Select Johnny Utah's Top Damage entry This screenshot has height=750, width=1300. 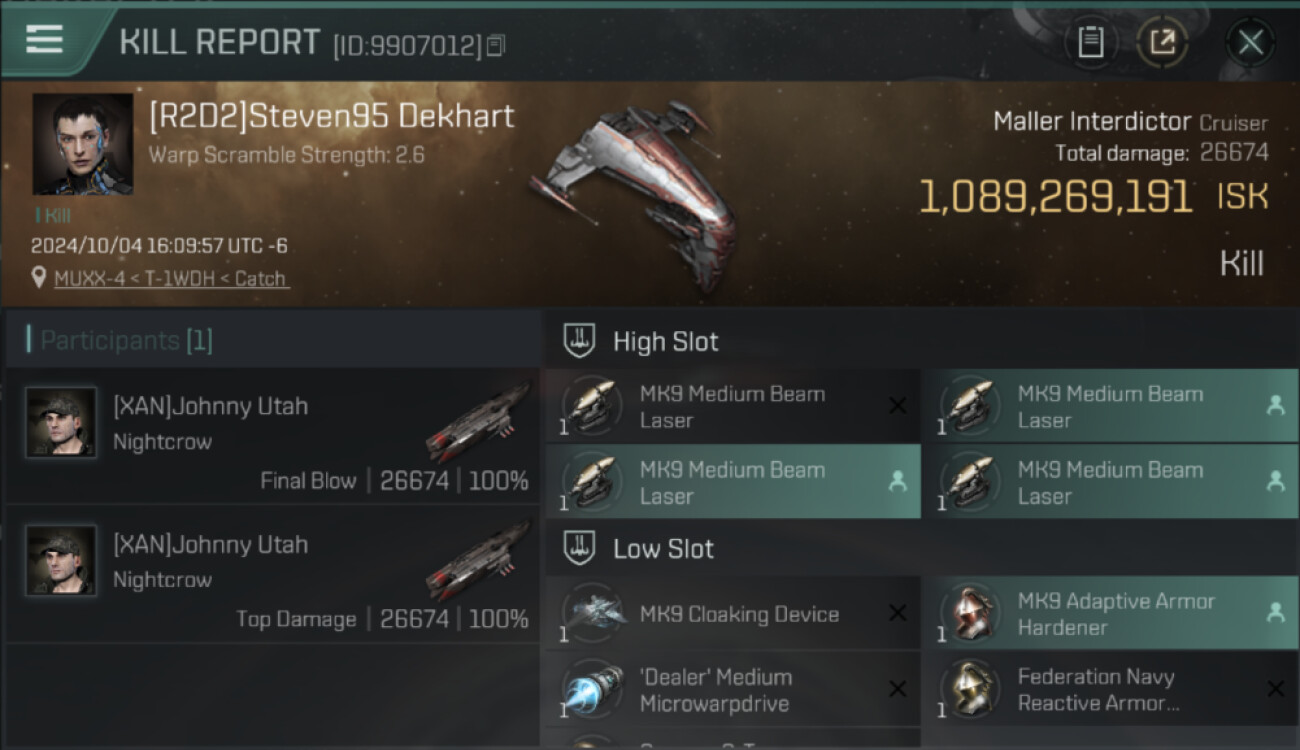pos(272,573)
